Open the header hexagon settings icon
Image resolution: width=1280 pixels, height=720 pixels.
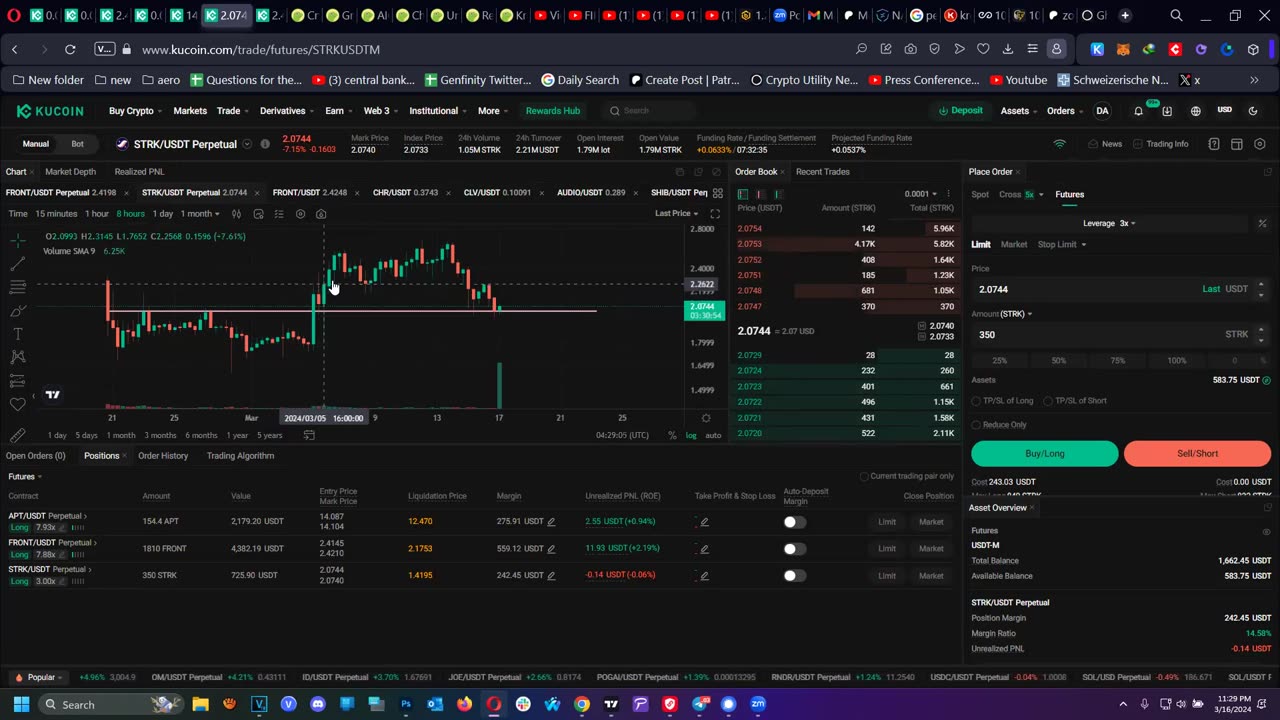[1260, 144]
